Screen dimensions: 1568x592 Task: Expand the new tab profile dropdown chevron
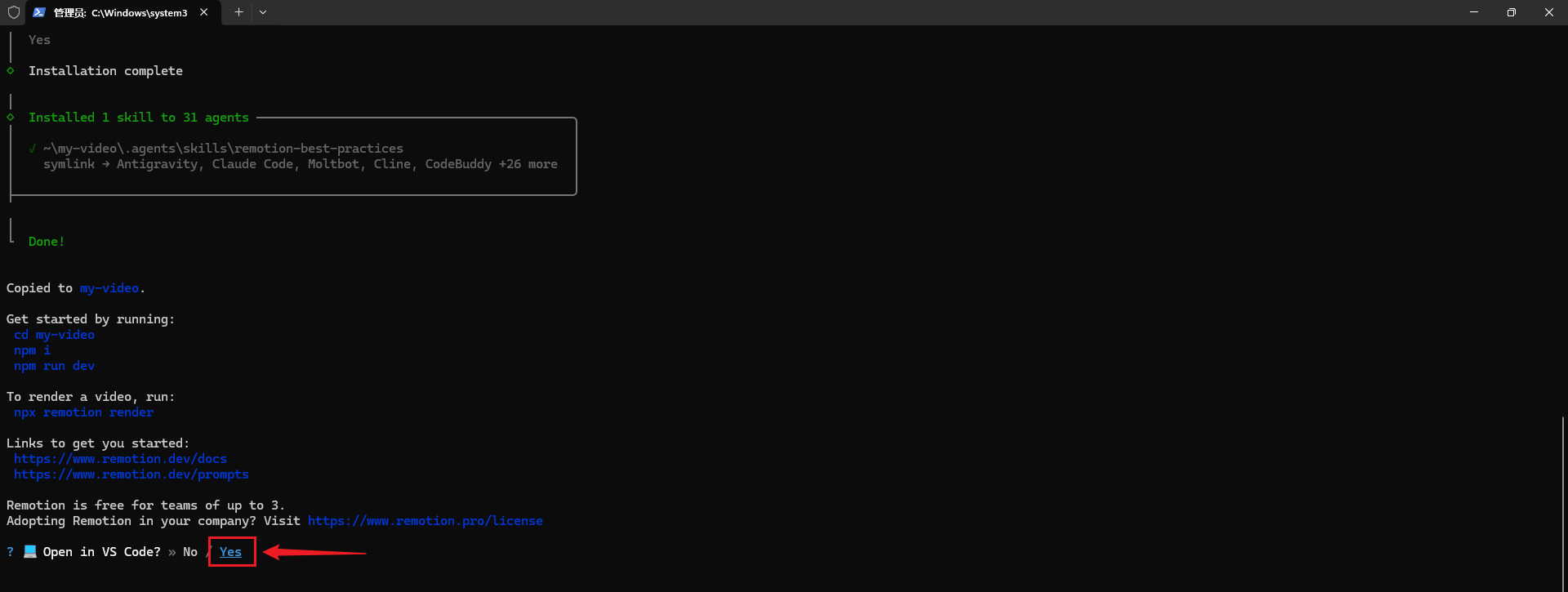coord(263,12)
